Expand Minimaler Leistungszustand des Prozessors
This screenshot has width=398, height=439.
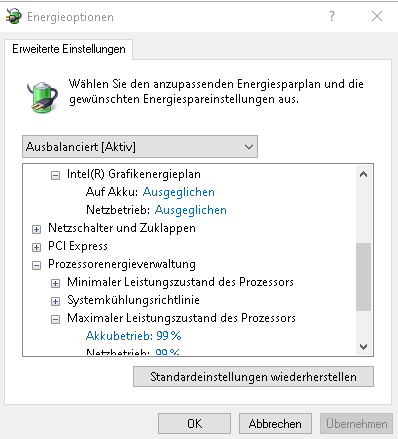[x=55, y=283]
